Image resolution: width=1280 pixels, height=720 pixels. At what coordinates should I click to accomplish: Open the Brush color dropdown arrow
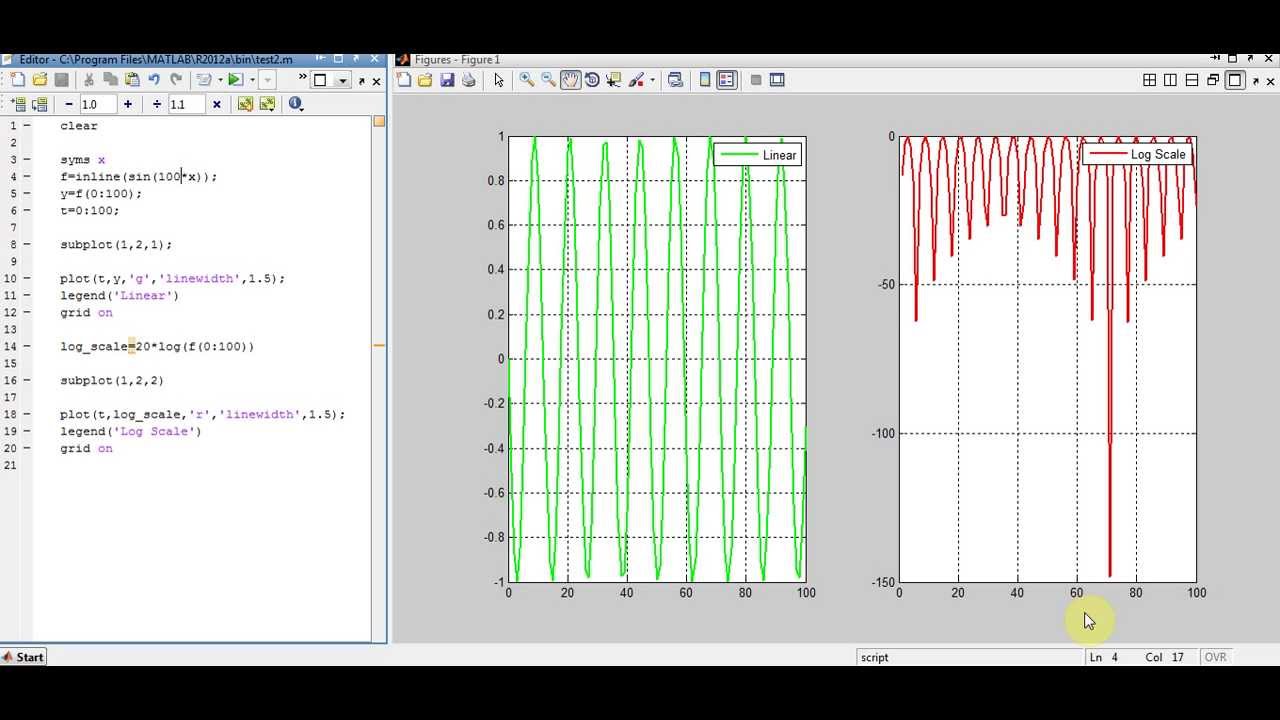click(653, 80)
